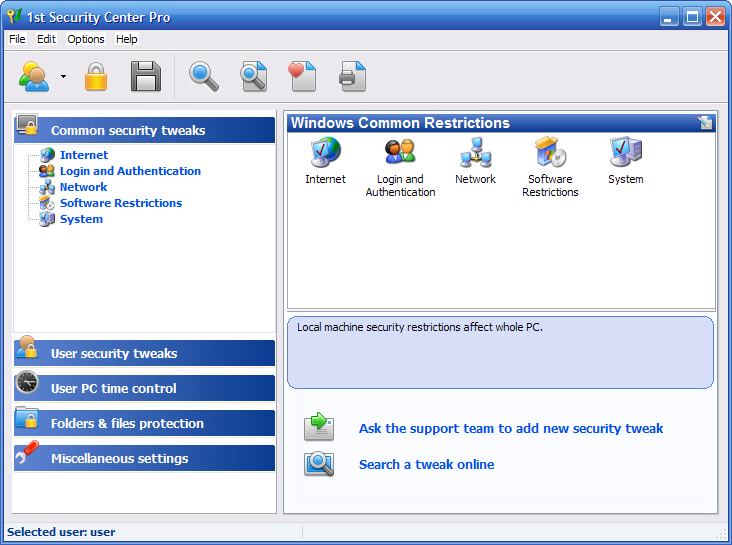Open Login and Authentication large icon
The image size is (732, 545).
[x=400, y=152]
